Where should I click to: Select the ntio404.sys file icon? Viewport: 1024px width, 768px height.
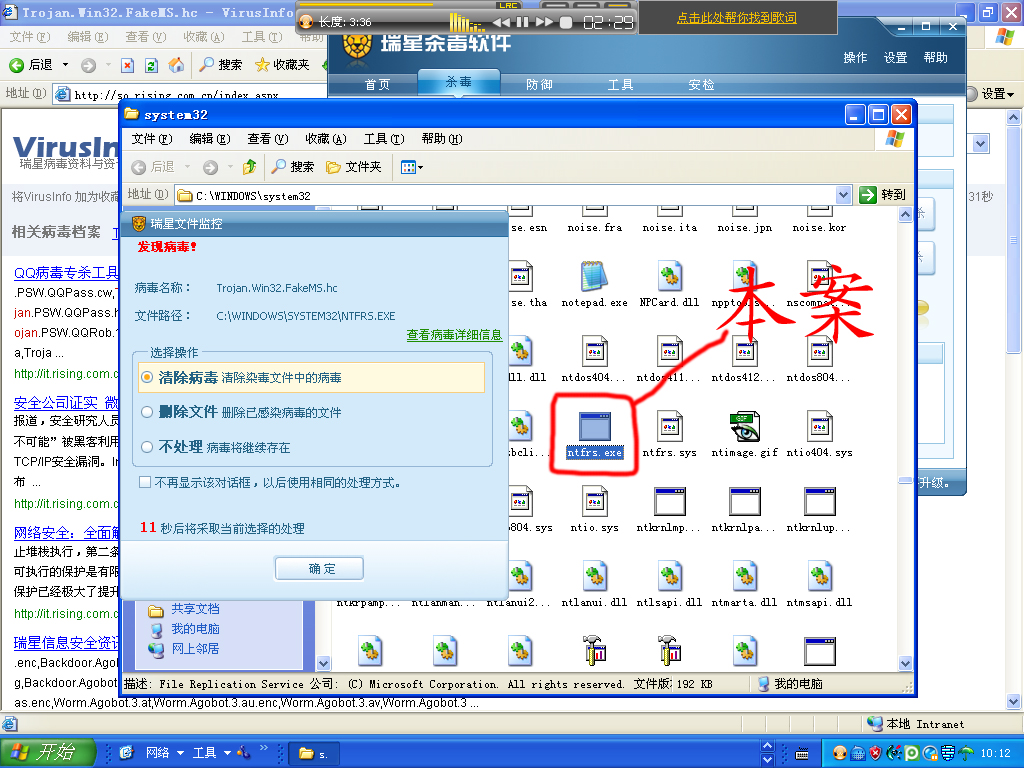(820, 426)
